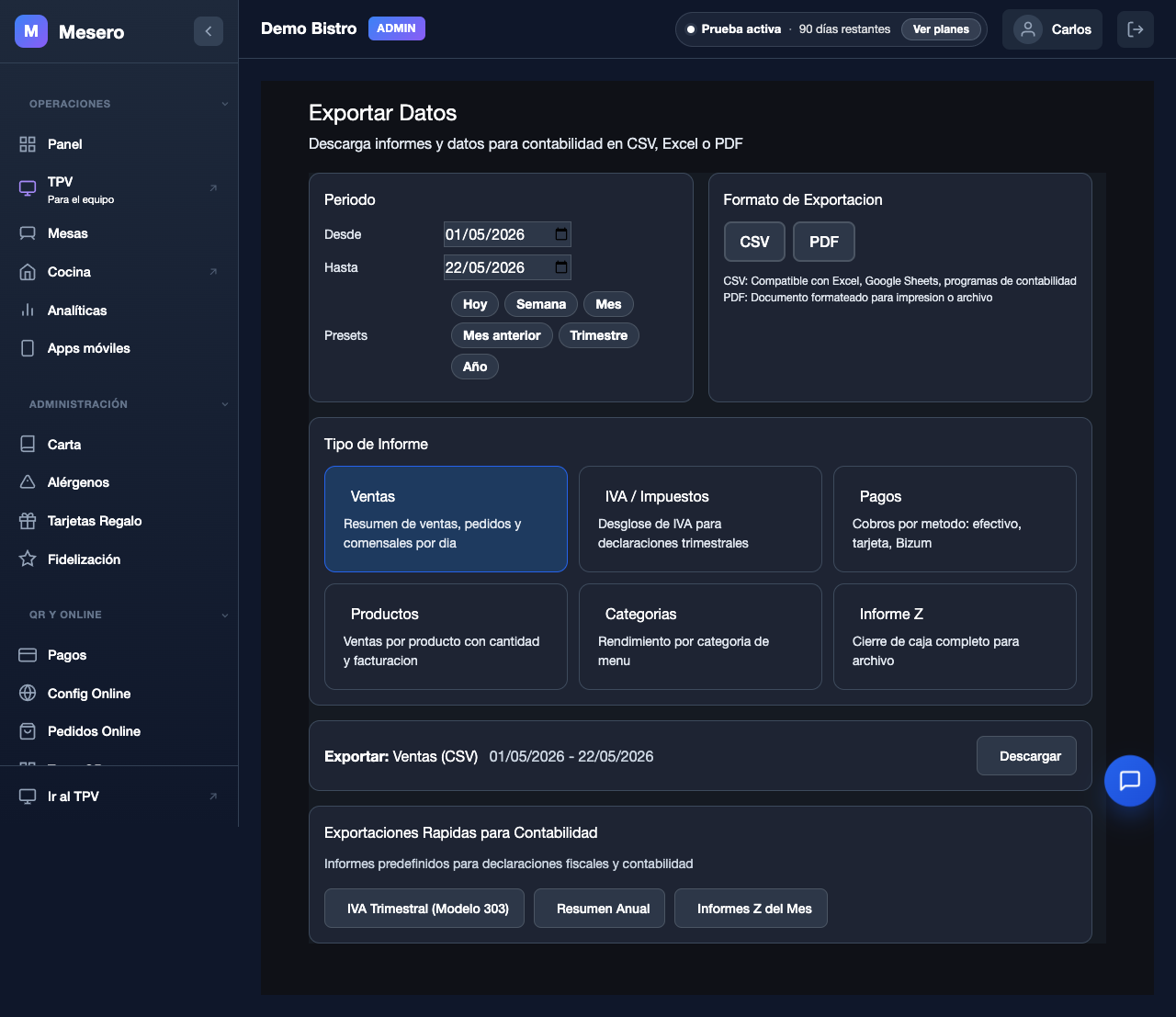Collapse the Administración section
The width and height of the screenshot is (1176, 1017).
pyautogui.click(x=225, y=404)
